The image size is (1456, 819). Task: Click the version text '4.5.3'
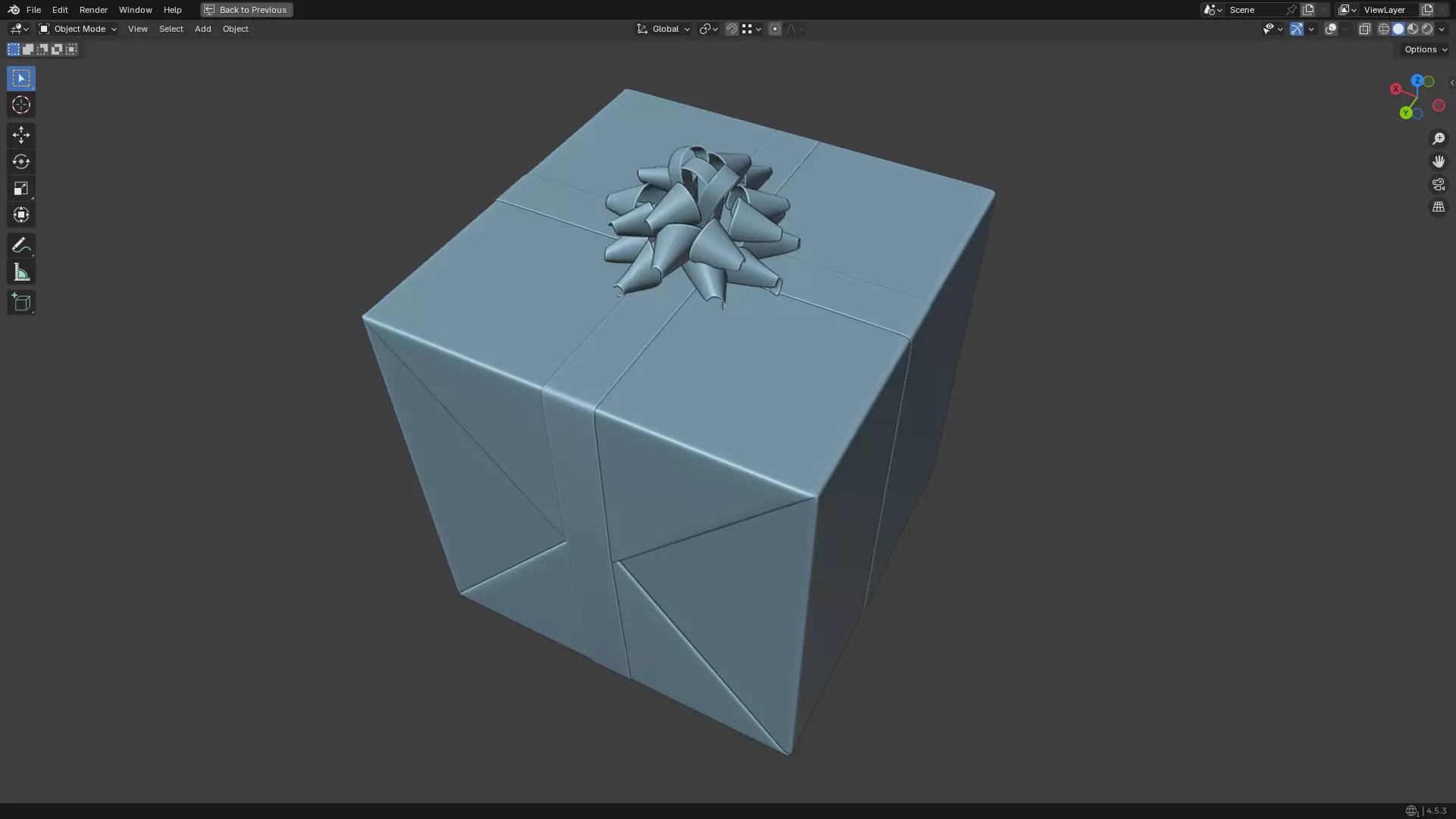(1436, 811)
